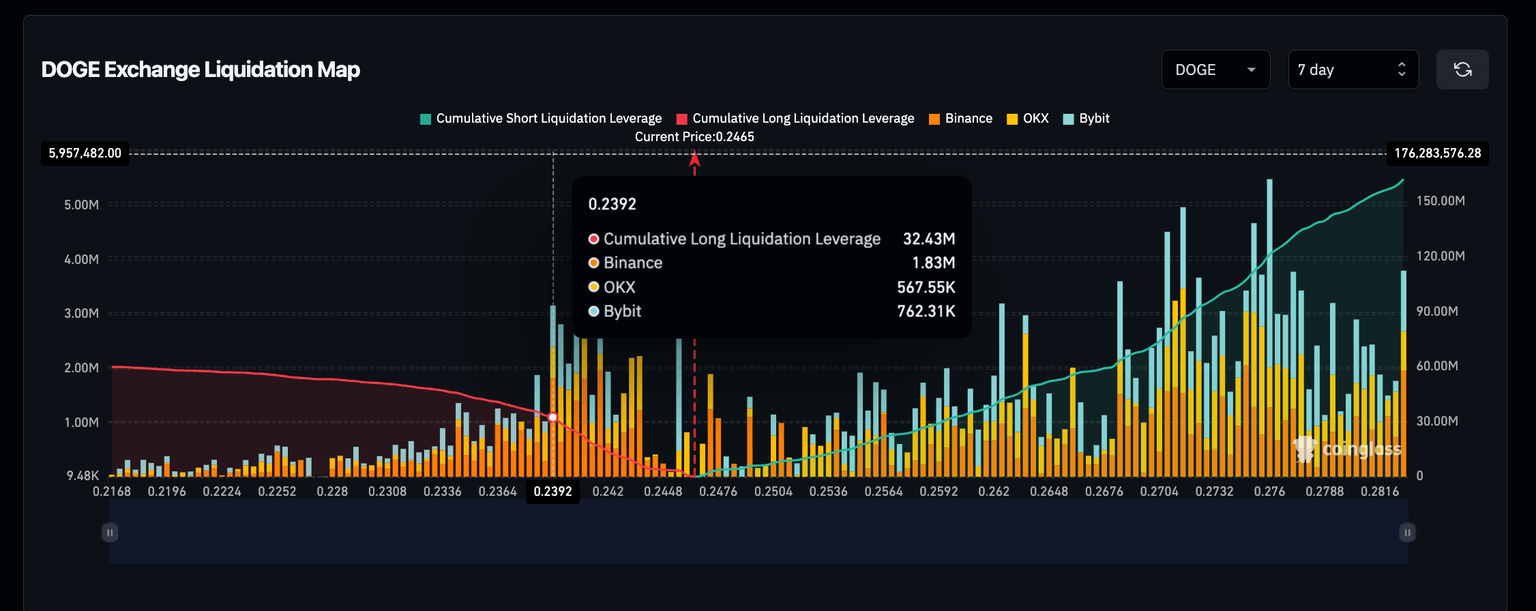
Task: Select the Cumulative Short Liquidation Leverage legend label
Action: pos(548,118)
